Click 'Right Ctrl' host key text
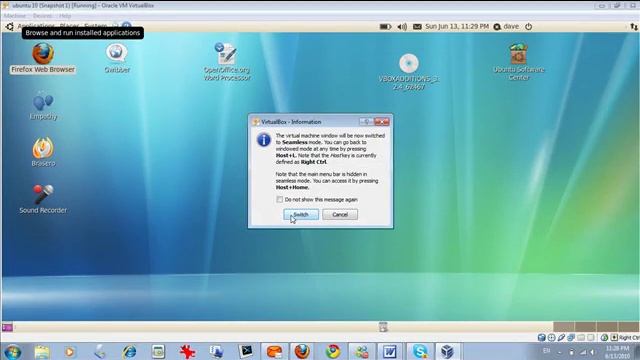 tap(629, 338)
